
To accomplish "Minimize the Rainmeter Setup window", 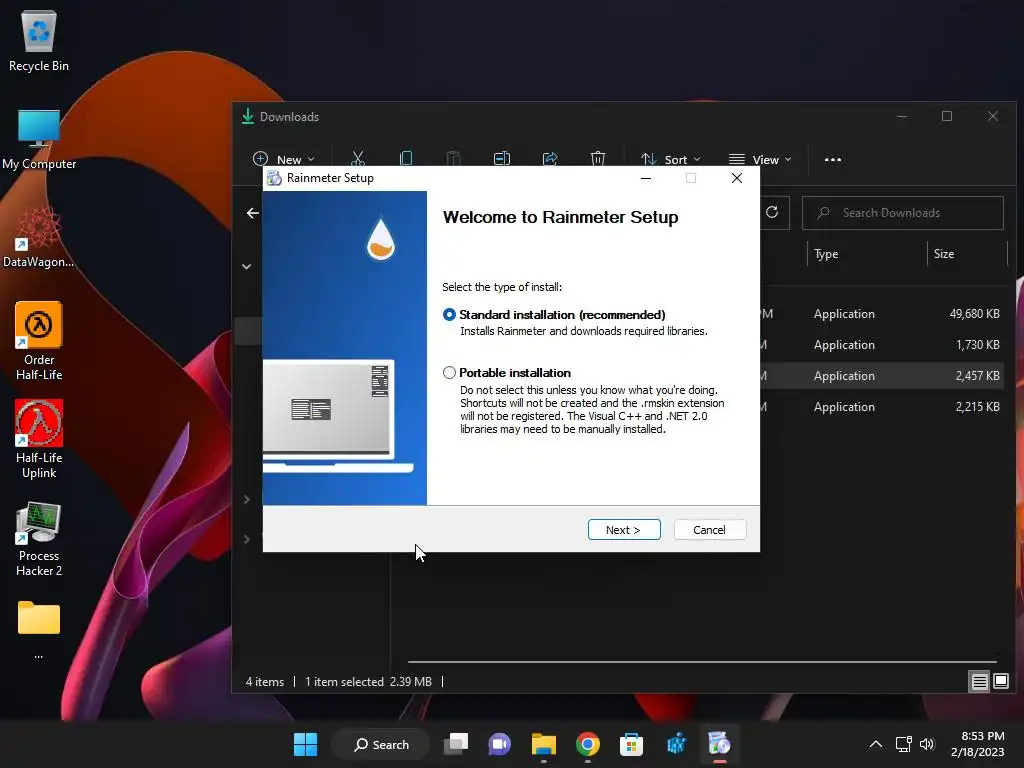I will pos(646,178).
